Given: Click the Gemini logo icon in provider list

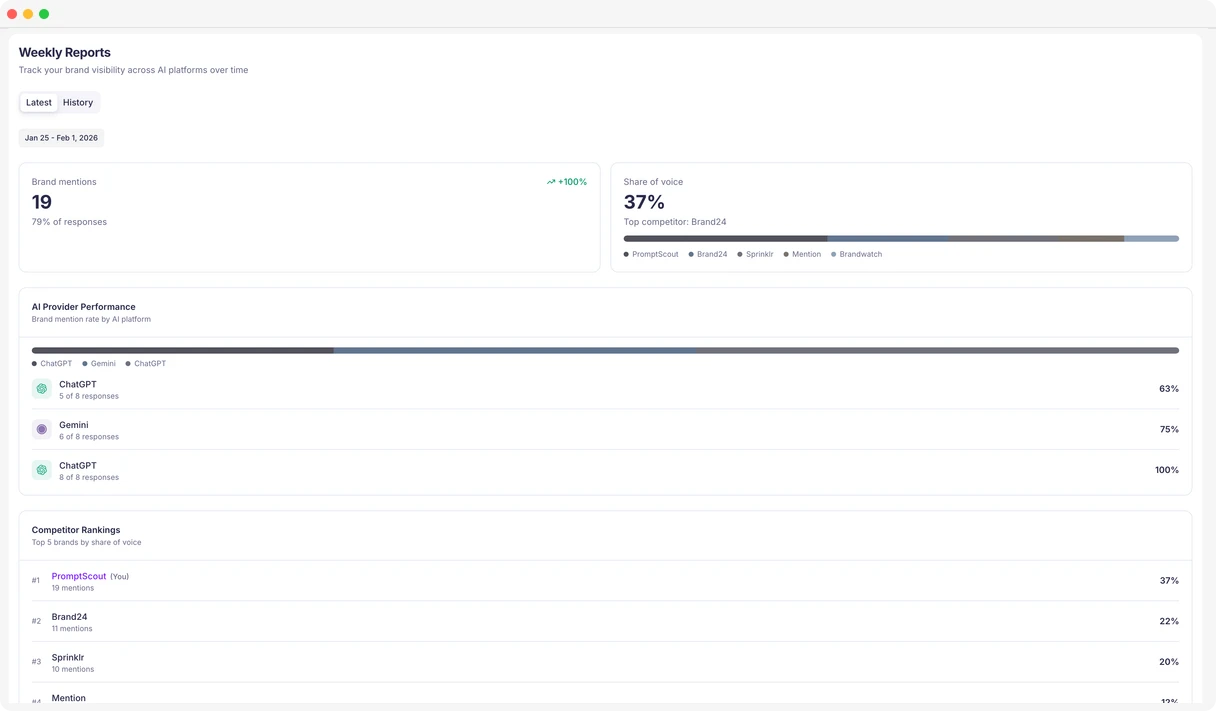Looking at the screenshot, I should (x=41, y=429).
